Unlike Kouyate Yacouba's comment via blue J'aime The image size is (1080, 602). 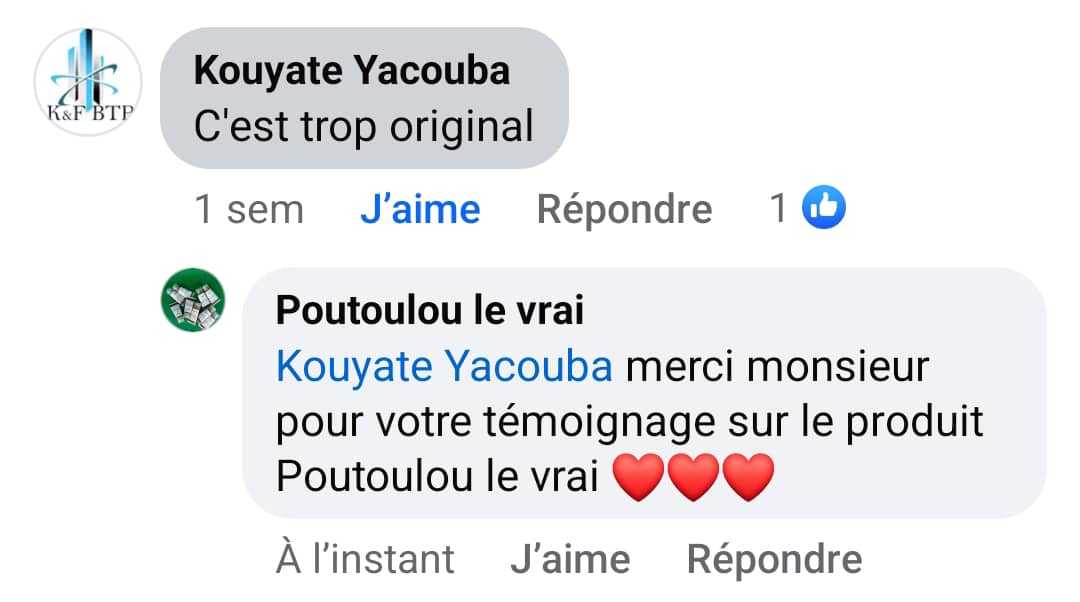(x=420, y=209)
